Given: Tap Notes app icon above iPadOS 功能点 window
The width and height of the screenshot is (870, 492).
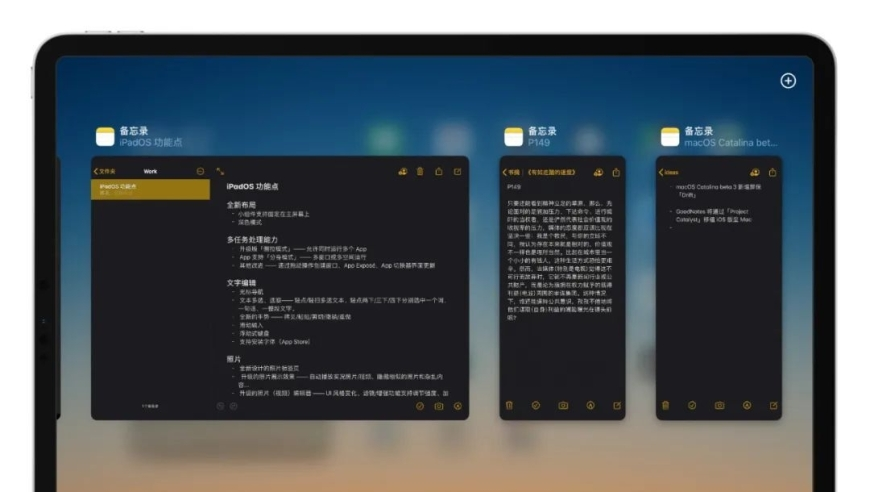Looking at the screenshot, I should click(x=105, y=136).
